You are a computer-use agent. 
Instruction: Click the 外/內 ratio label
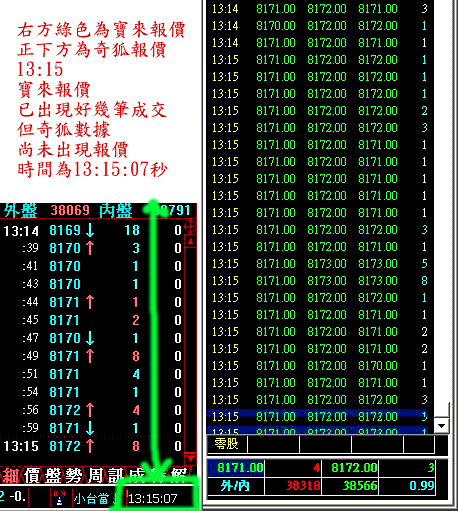click(235, 486)
